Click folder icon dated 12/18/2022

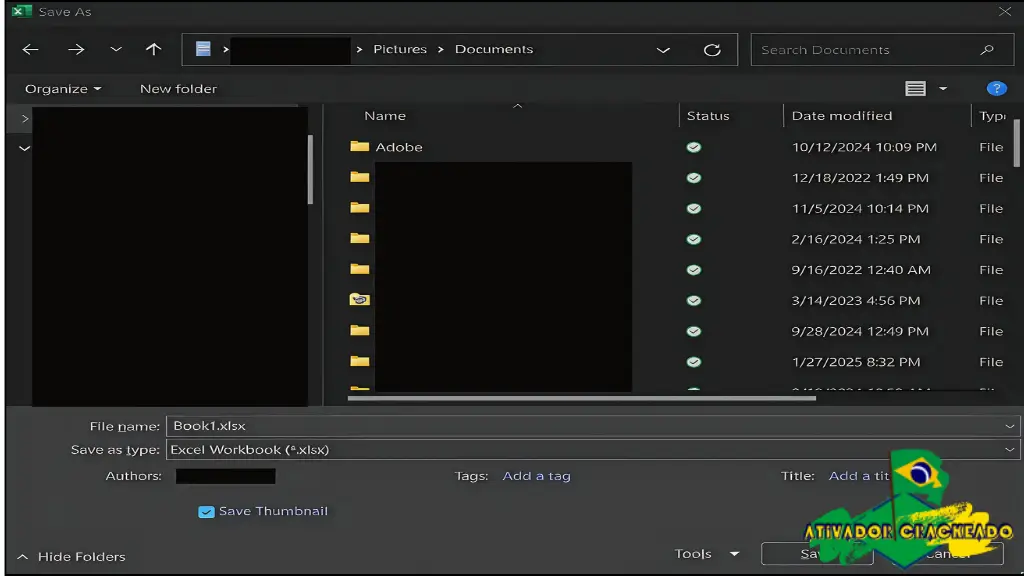pos(359,177)
